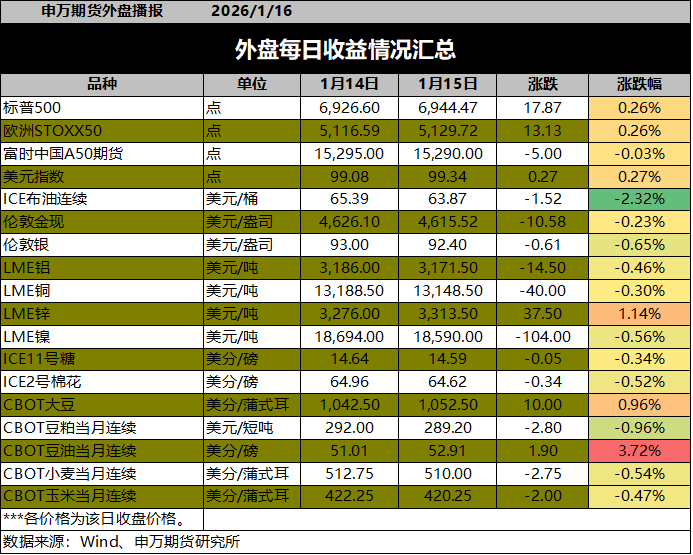Click the 1月15日 column header
Screen dimensions: 693x555
pos(447,84)
